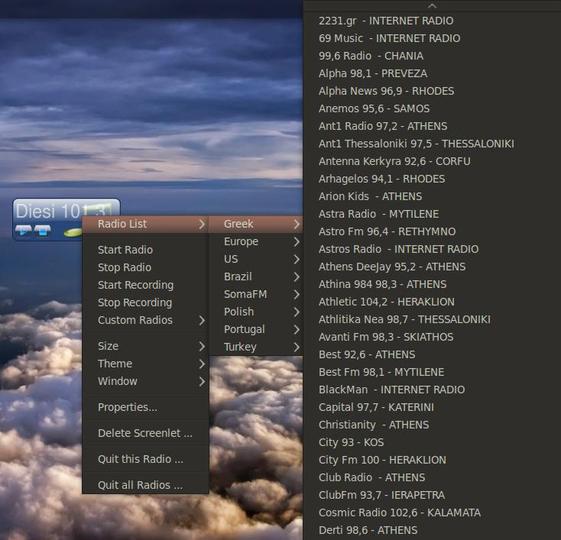The width and height of the screenshot is (561, 540).
Task: Select Astro Fm 96,4 - RETHYMNO
Action: coord(432,232)
